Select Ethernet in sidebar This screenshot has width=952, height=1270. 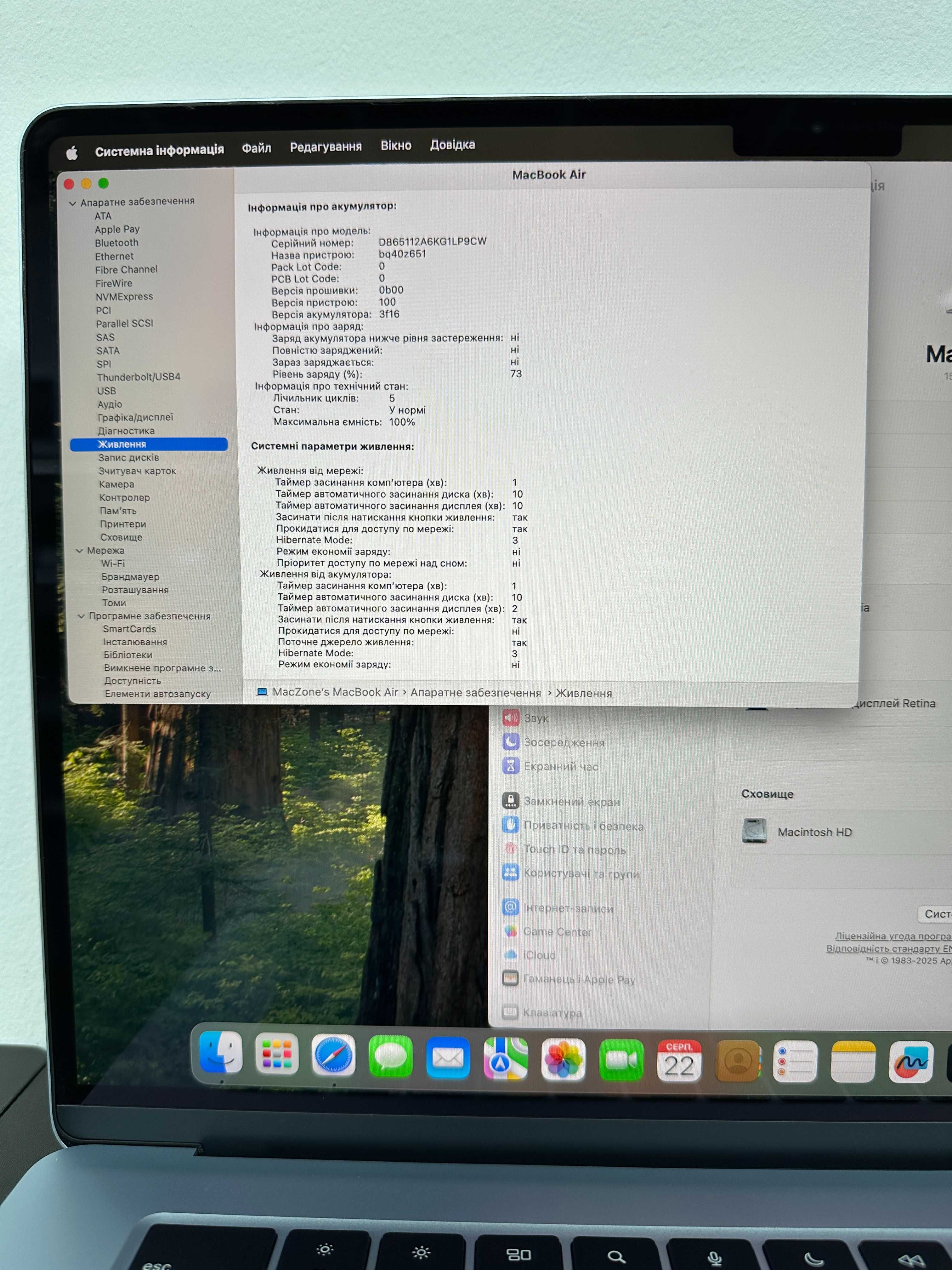pos(114,257)
